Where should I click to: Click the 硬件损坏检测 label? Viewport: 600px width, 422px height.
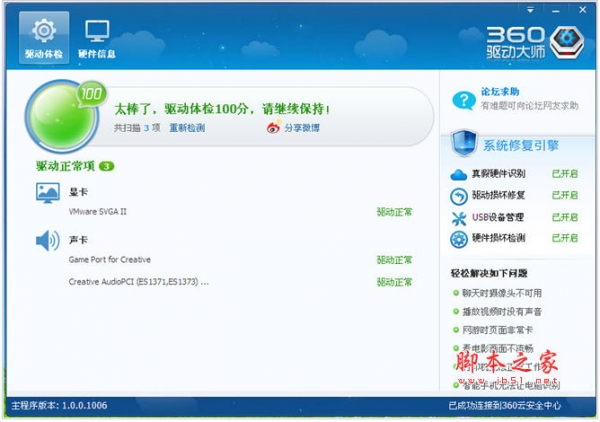coord(499,238)
